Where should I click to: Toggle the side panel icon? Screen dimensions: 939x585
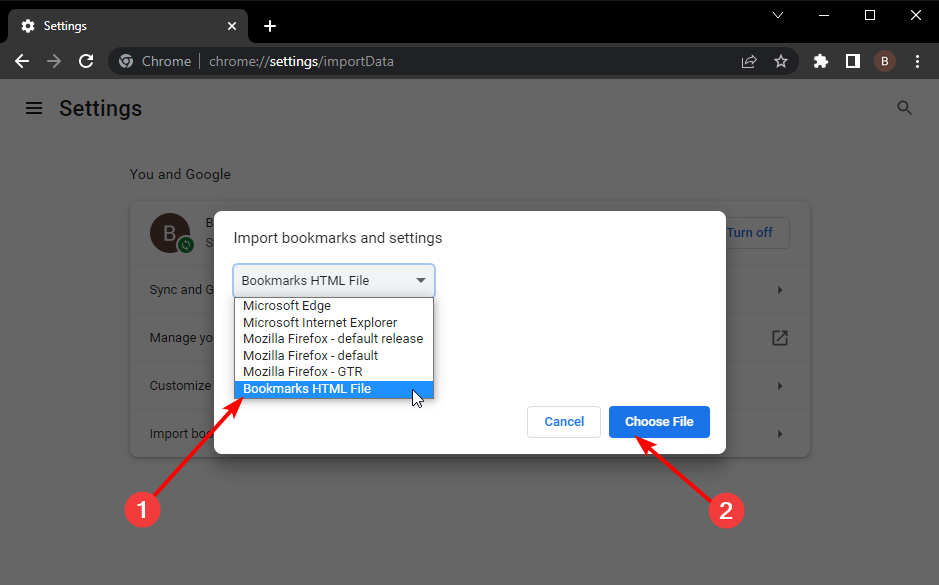click(x=853, y=61)
